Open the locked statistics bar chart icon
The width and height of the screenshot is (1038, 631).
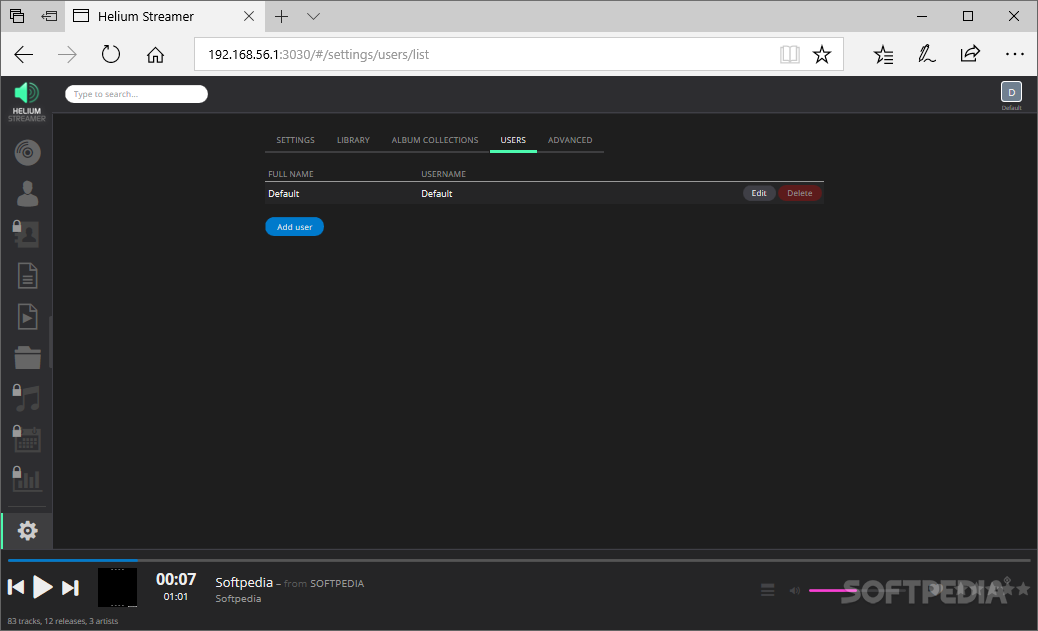(x=26, y=479)
